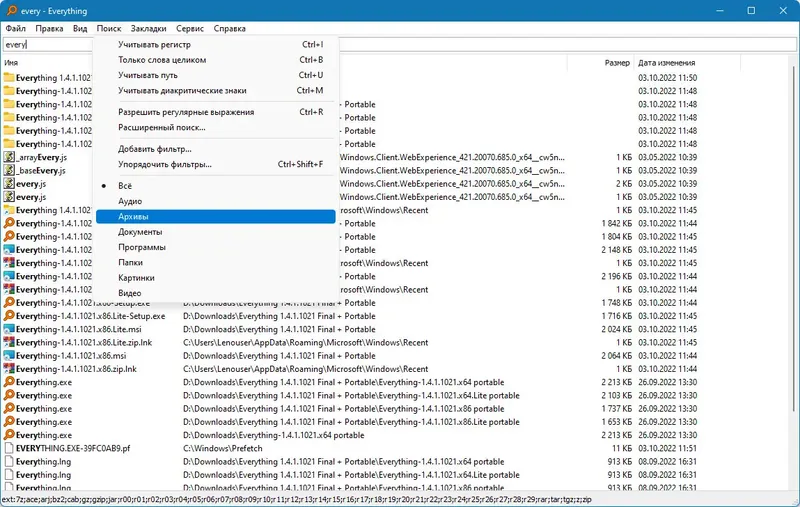
Task: Toggle Учитывать регистр option
Action: point(216,44)
